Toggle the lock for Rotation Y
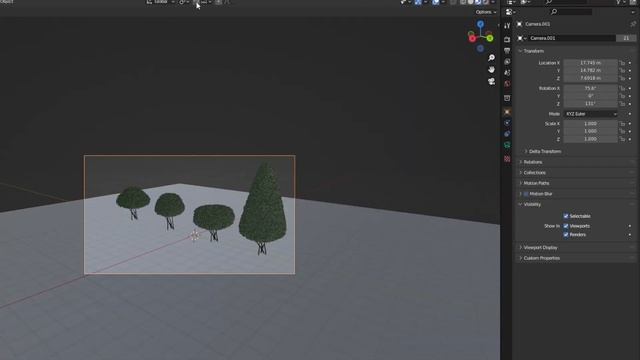The height and width of the screenshot is (360, 640). (622, 96)
